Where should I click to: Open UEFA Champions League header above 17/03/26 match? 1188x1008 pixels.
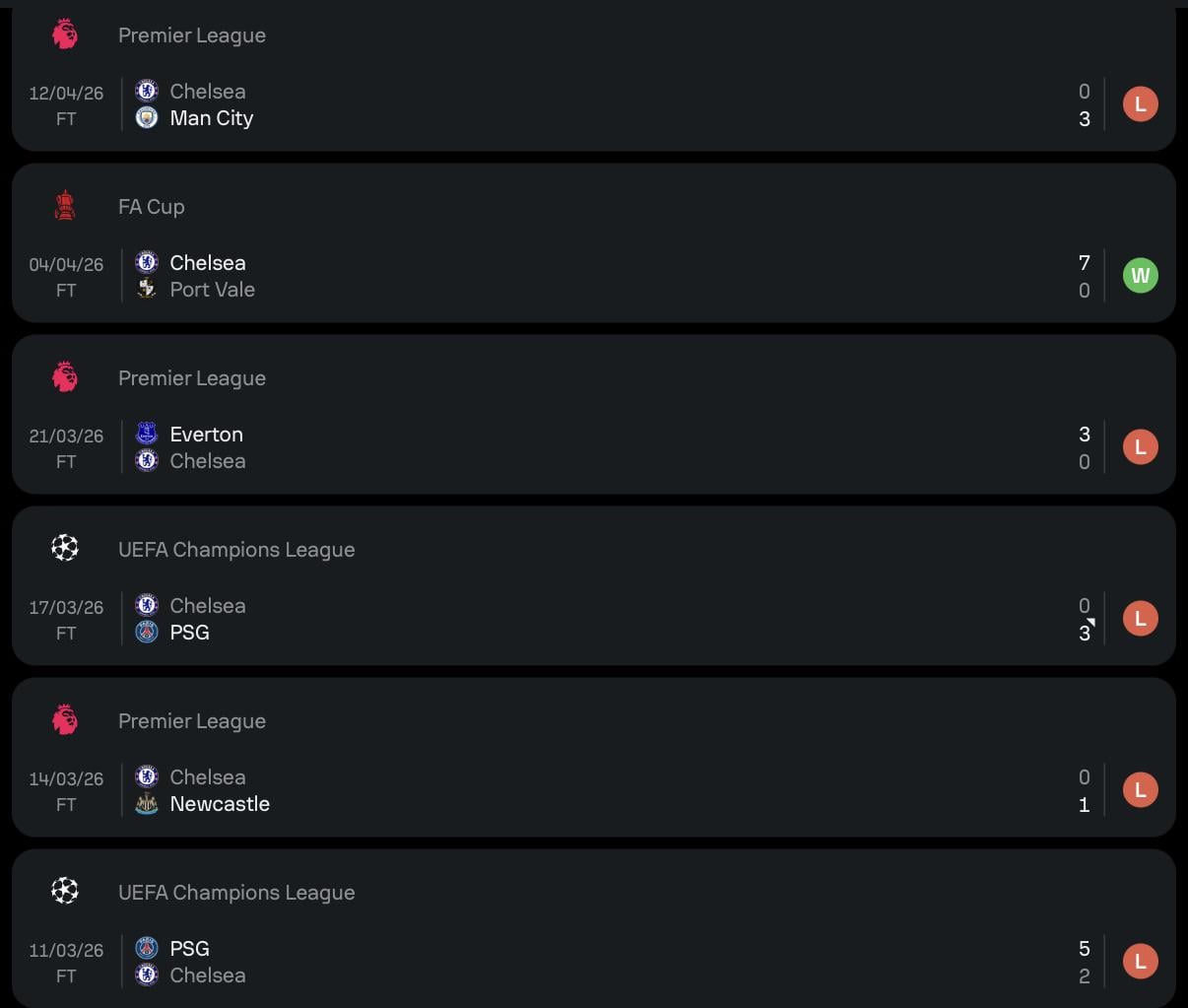coord(236,550)
